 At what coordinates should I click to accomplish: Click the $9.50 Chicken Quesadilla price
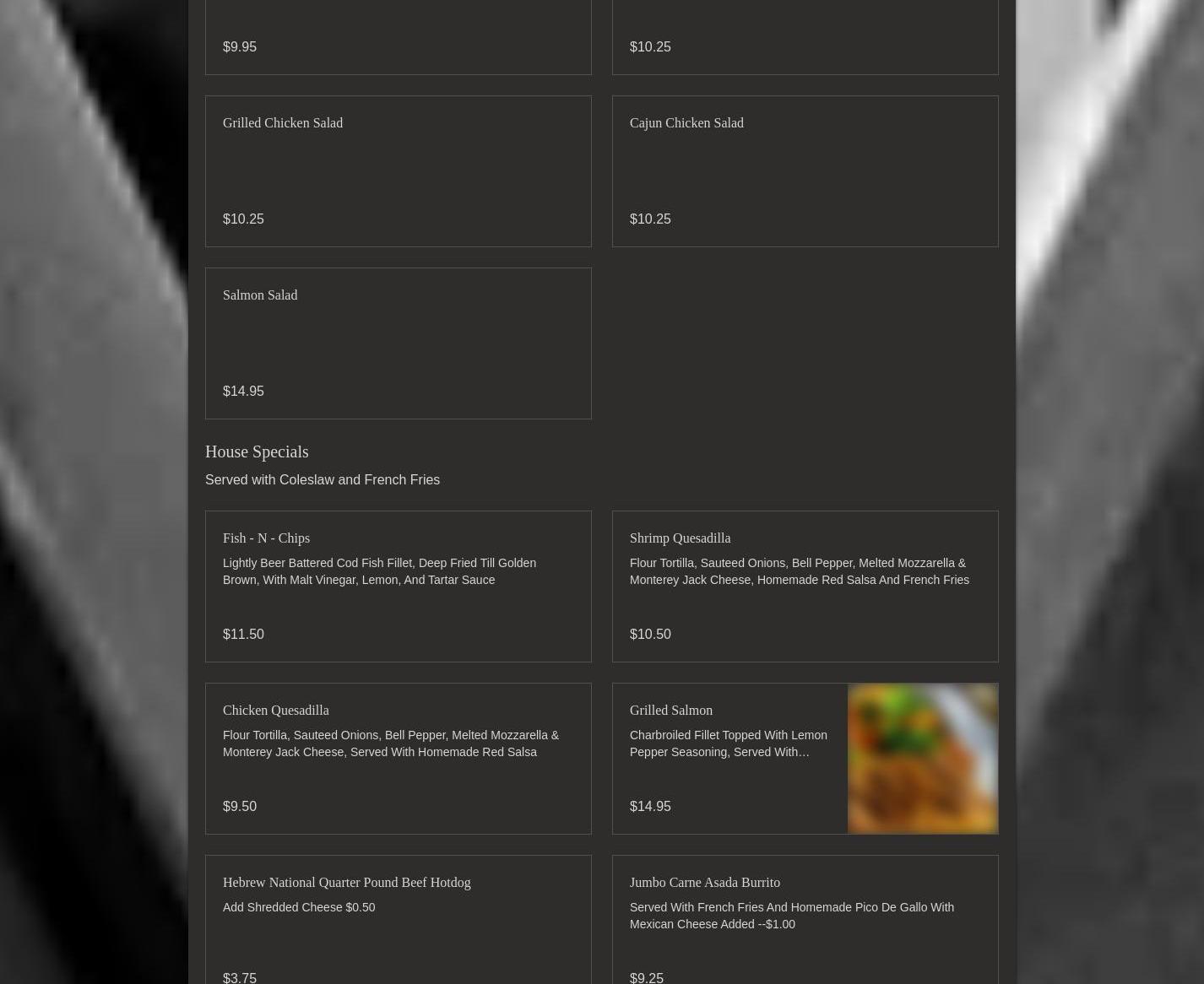tap(240, 806)
